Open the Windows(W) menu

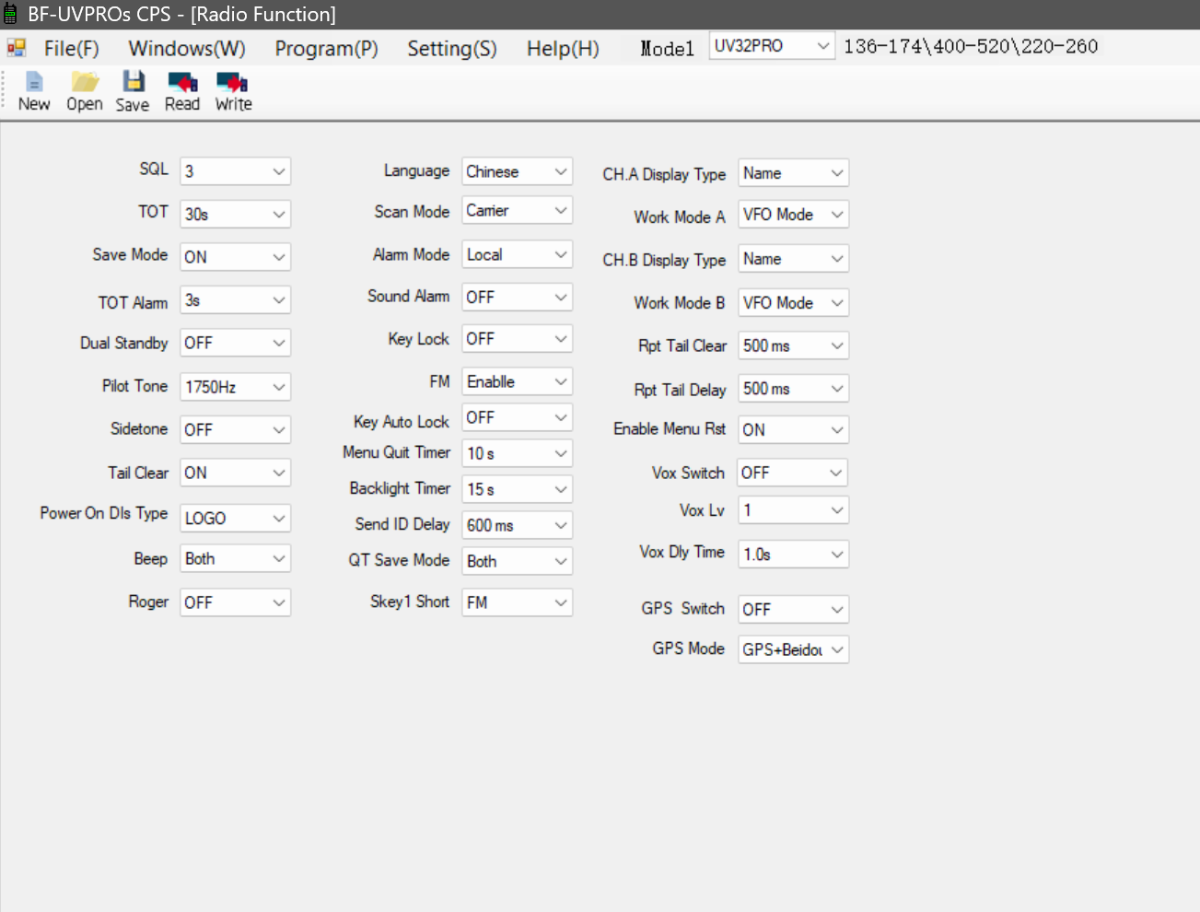(x=187, y=48)
